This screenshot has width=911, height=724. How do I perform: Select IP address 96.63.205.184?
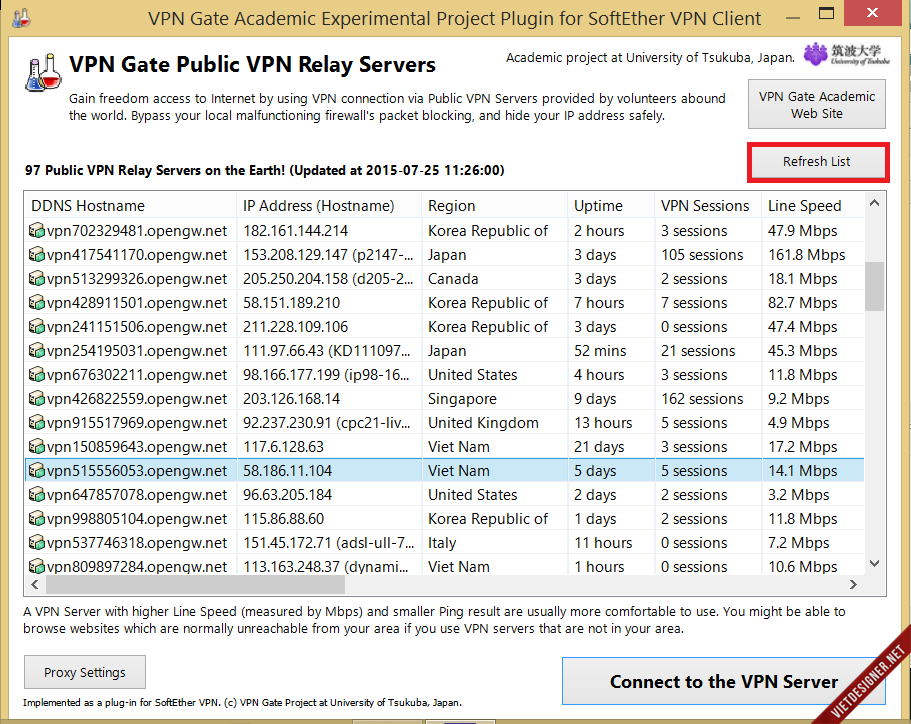pos(288,494)
